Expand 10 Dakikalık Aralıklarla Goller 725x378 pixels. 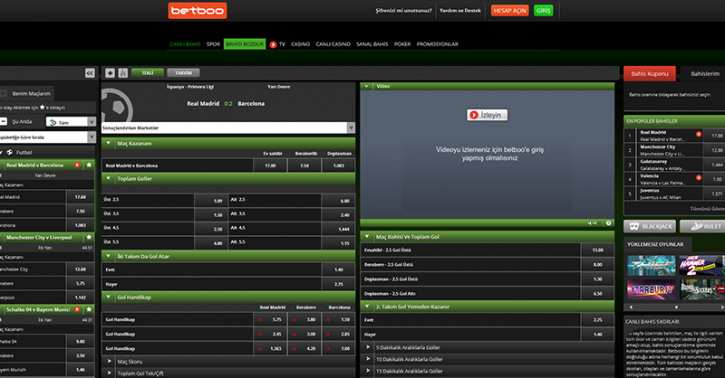point(368,359)
